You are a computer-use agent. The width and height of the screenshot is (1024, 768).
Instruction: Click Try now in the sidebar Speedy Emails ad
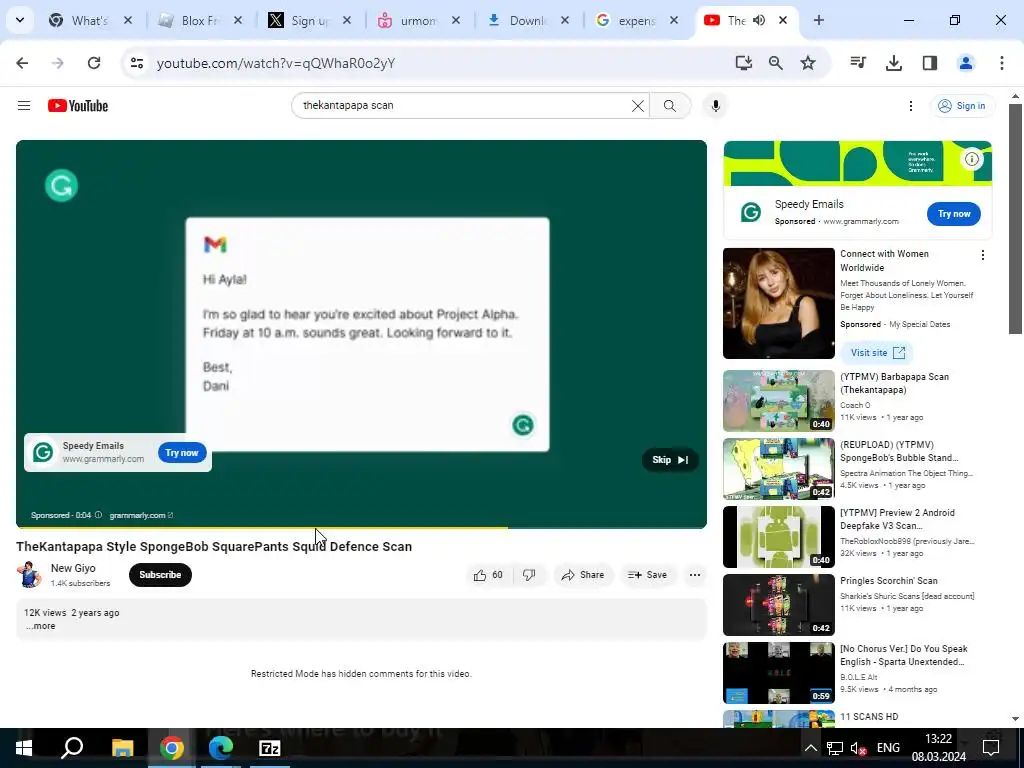coord(953,214)
